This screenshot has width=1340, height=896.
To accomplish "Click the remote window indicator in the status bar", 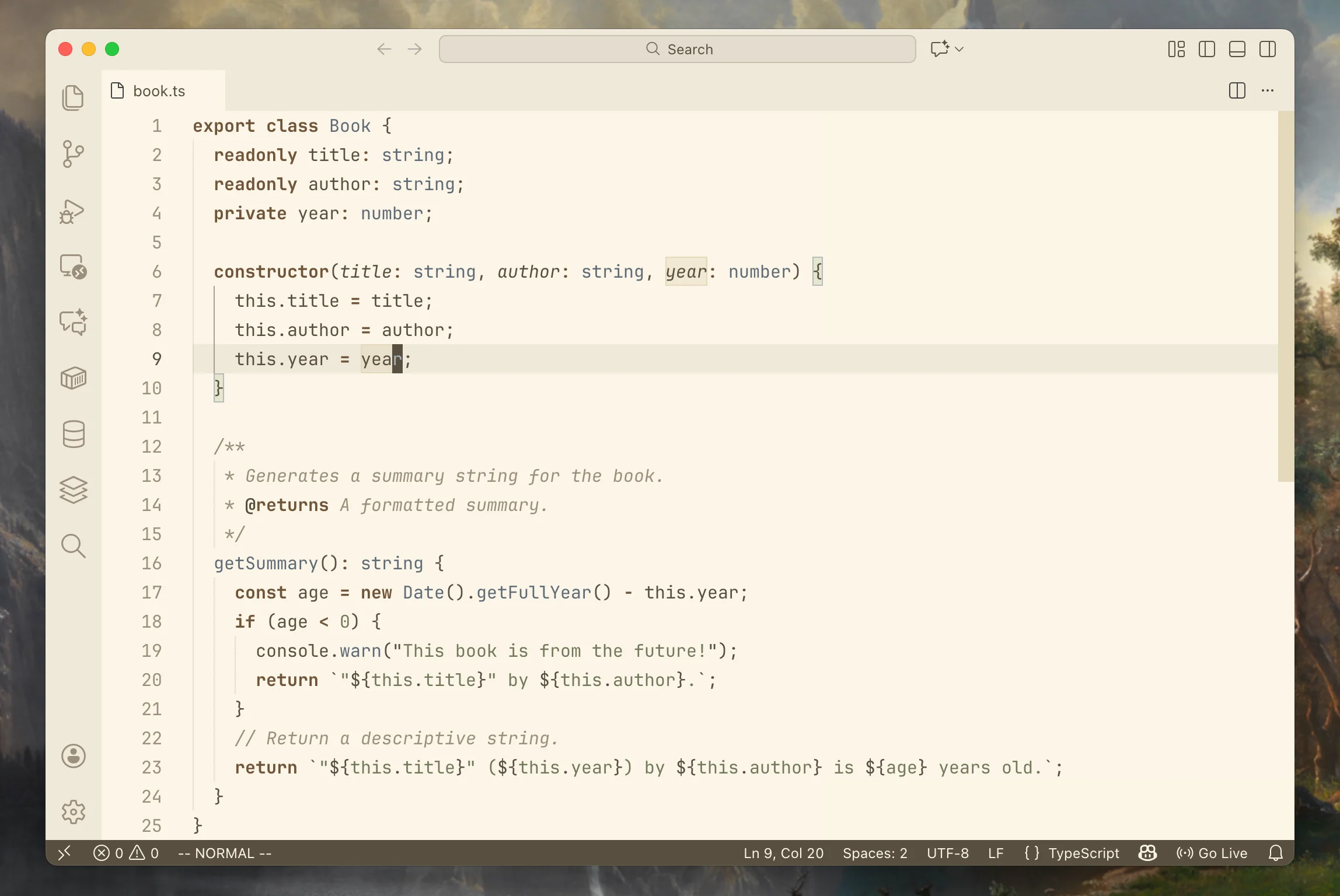I will [x=65, y=853].
